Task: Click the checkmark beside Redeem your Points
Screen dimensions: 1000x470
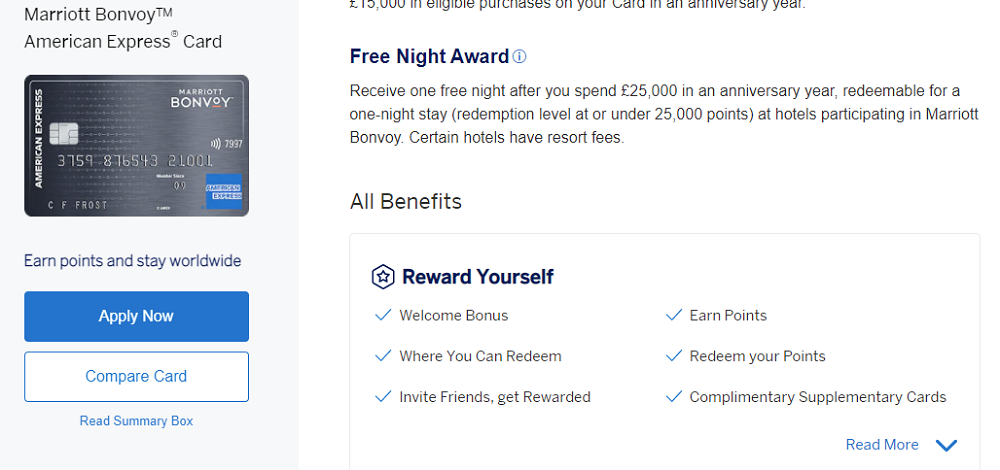Action: click(673, 356)
